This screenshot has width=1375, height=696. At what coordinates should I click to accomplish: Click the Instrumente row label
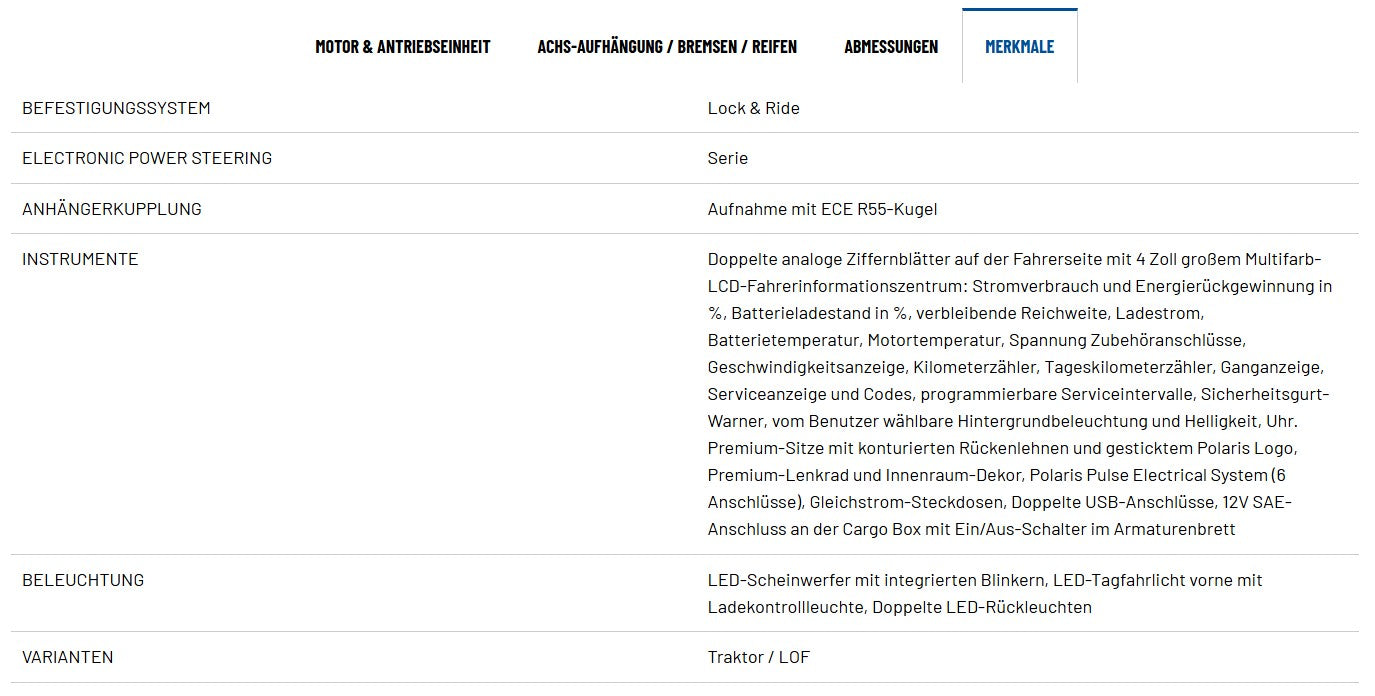pyautogui.click(x=80, y=259)
